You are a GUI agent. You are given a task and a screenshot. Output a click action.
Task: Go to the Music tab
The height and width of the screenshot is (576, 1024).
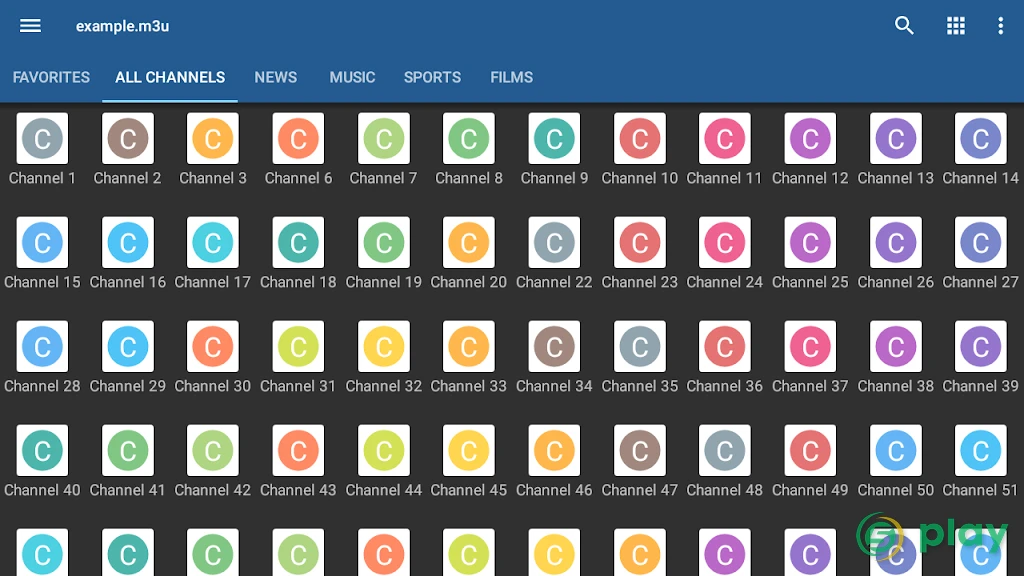pos(352,77)
